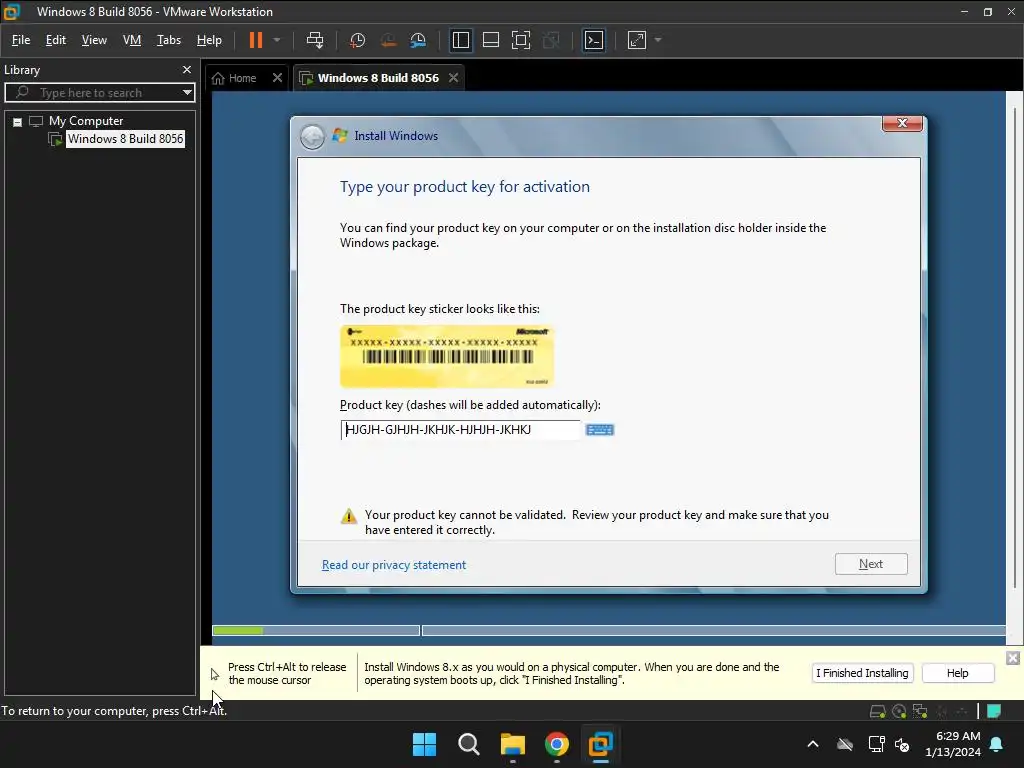Click the product key sticker image
Viewport: 1024px width, 768px height.
tap(447, 357)
